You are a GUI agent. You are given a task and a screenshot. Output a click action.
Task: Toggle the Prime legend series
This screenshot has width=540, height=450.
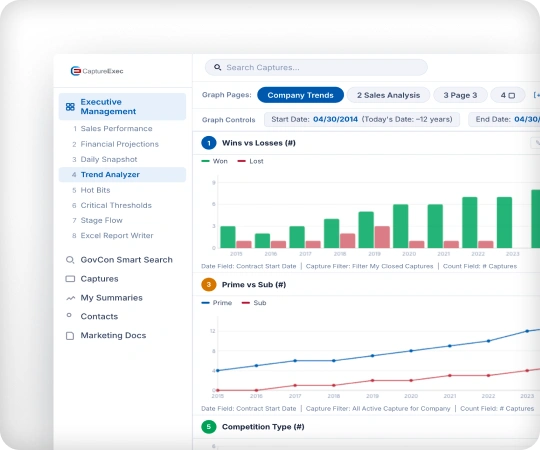coord(217,303)
